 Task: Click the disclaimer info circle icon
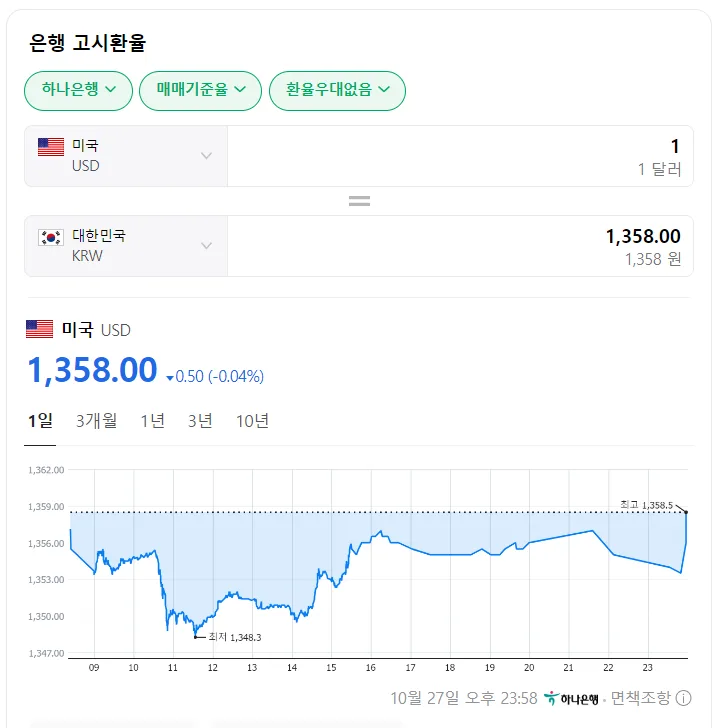[x=683, y=698]
